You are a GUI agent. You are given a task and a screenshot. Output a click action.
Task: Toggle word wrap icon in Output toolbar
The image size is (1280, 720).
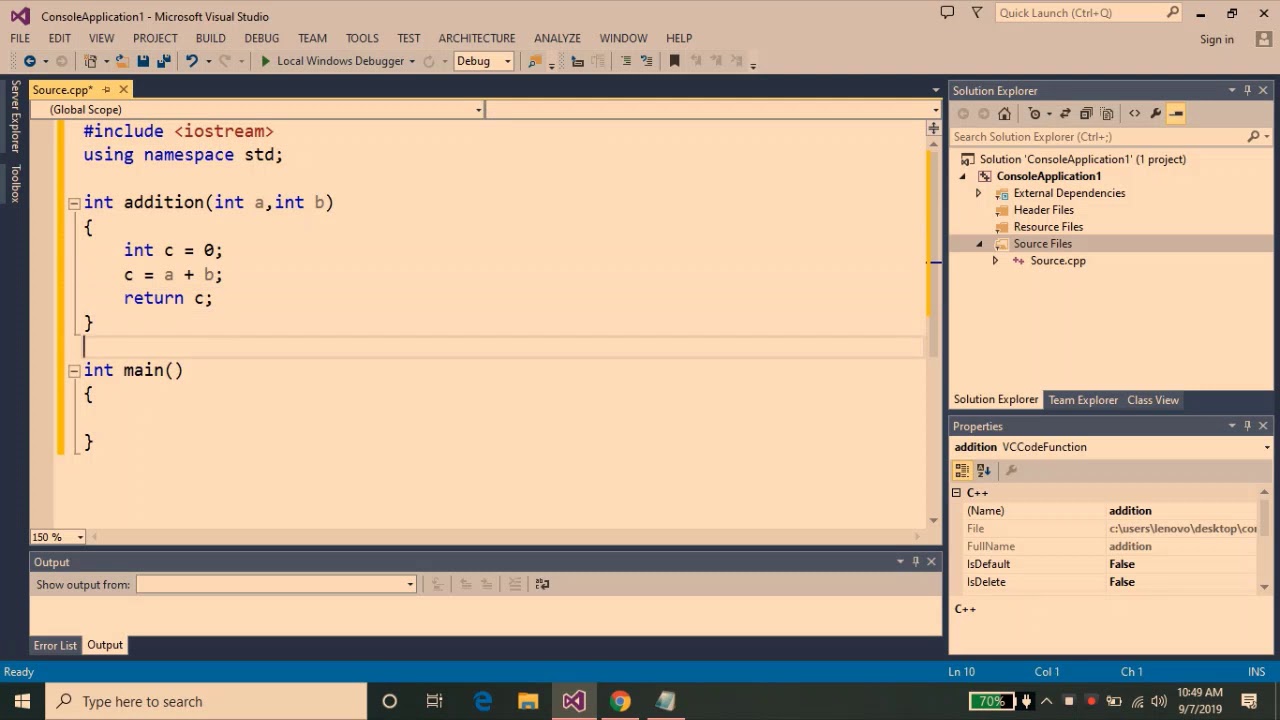point(542,584)
